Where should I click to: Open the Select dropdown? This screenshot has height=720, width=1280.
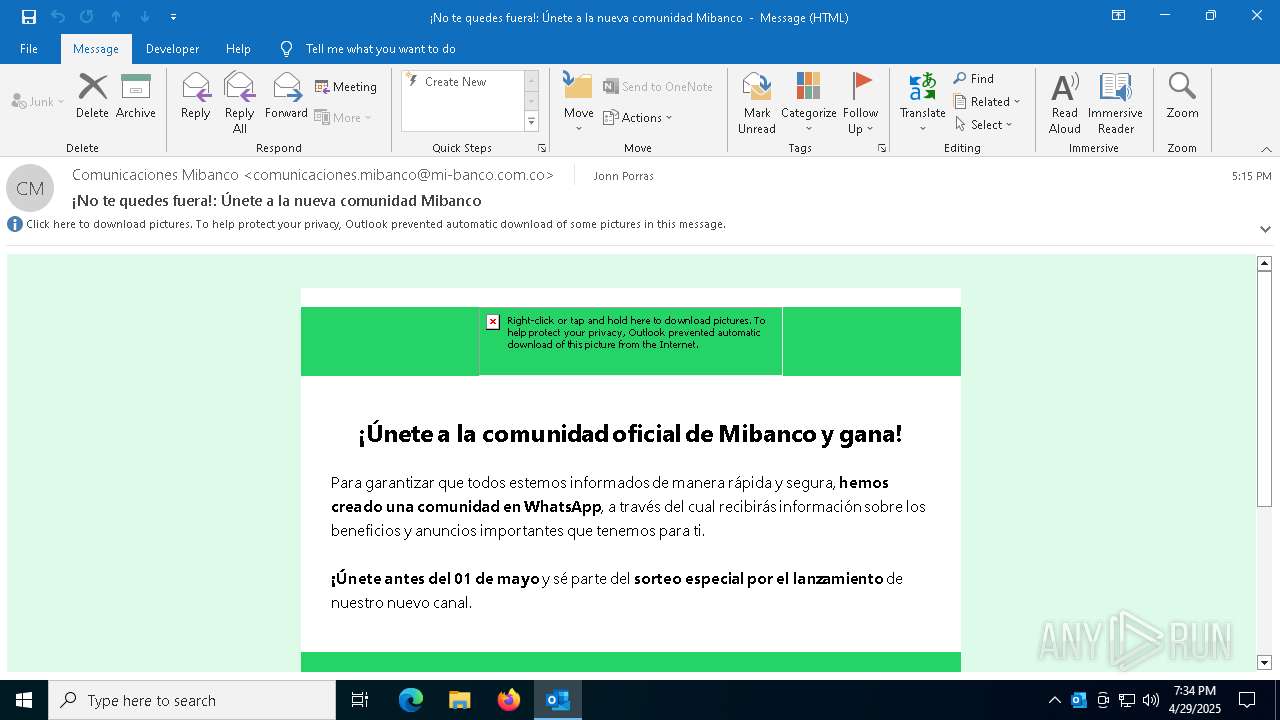click(984, 124)
